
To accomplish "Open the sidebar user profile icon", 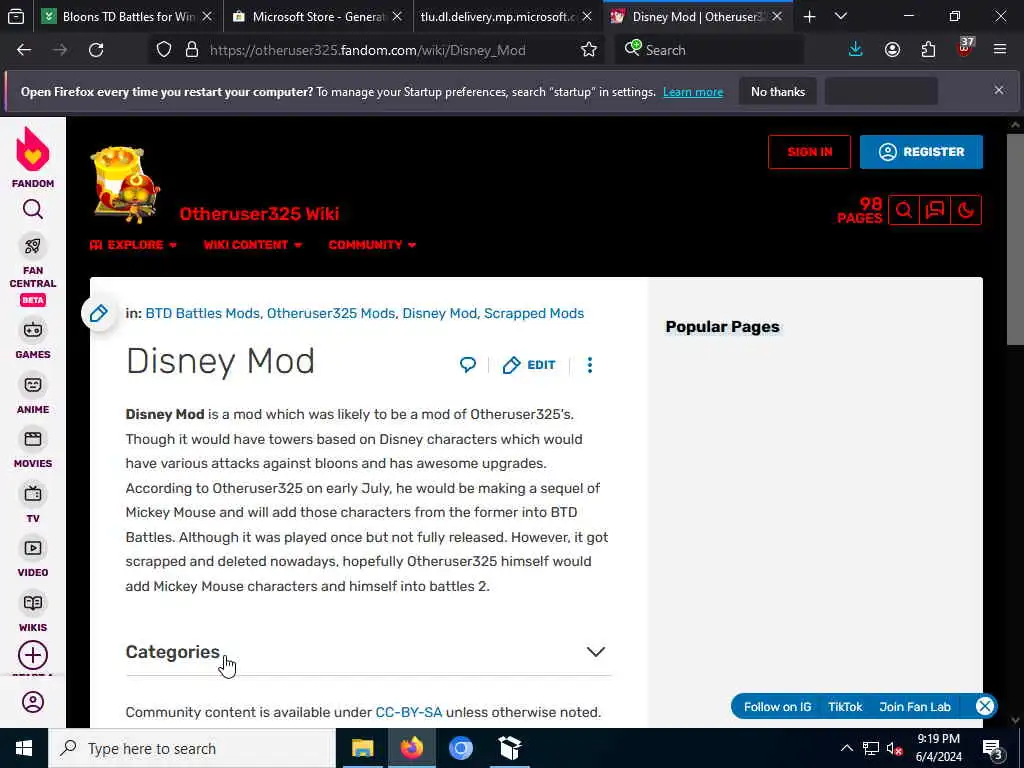I will pos(33,702).
